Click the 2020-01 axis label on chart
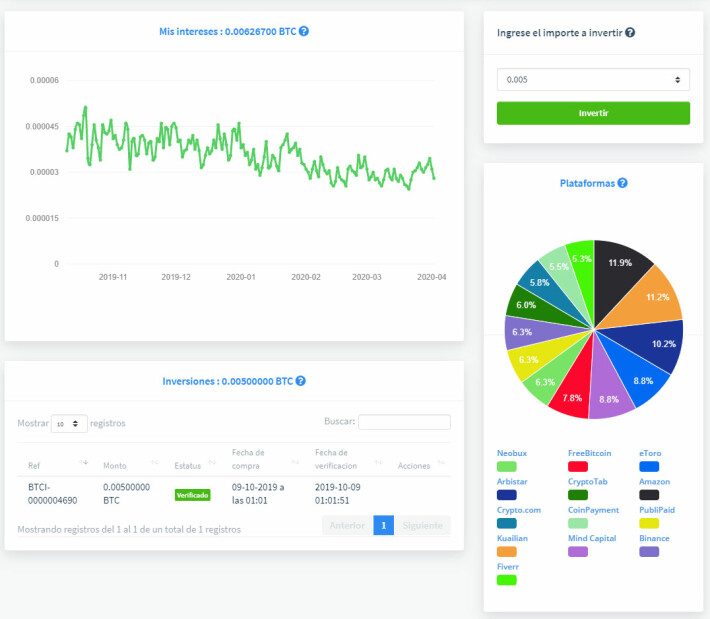Viewport: 710px width, 619px height. tap(241, 277)
